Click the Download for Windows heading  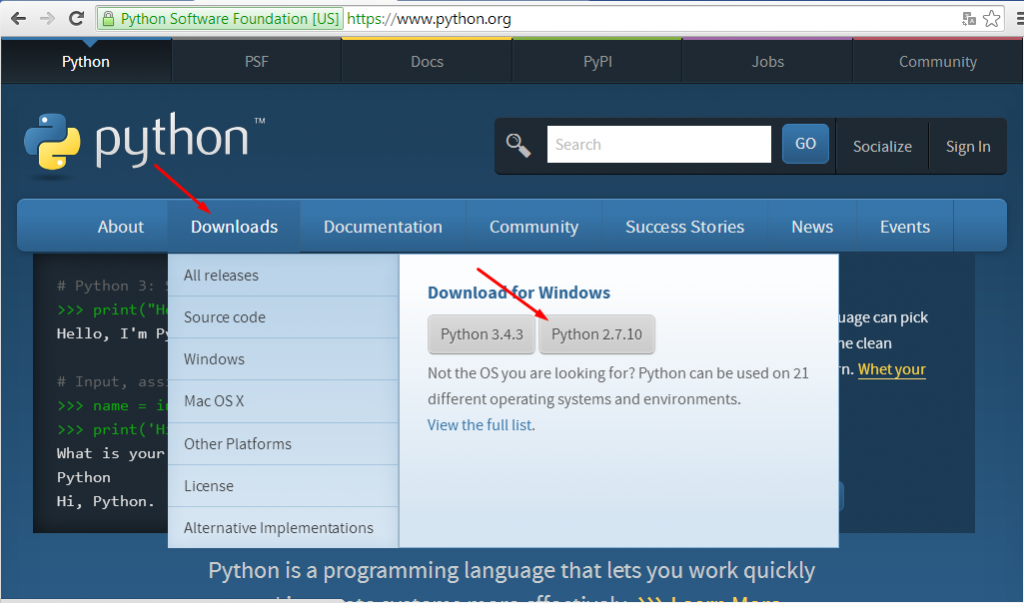point(519,293)
